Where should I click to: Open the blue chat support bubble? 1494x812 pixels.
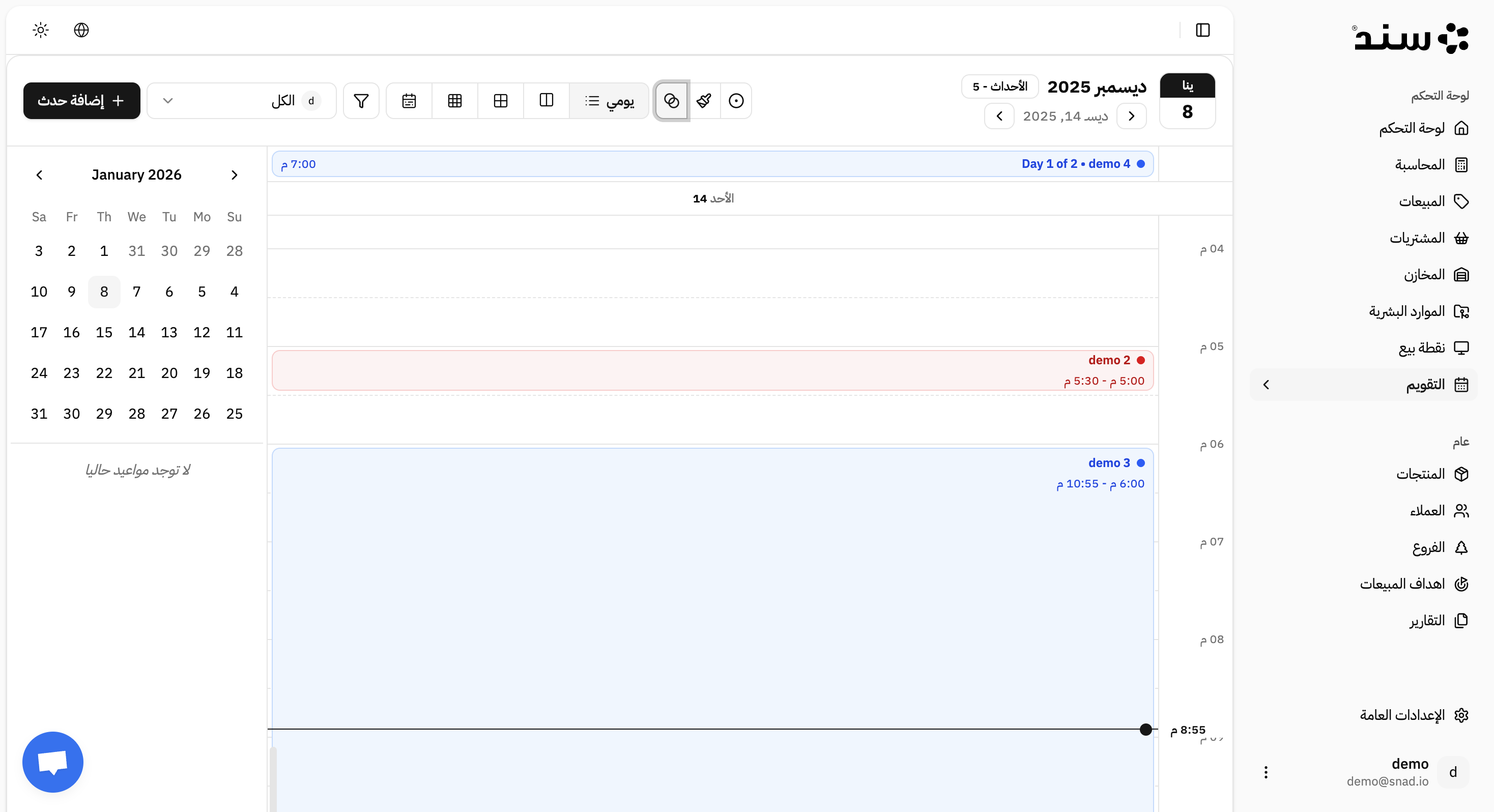coord(53,762)
